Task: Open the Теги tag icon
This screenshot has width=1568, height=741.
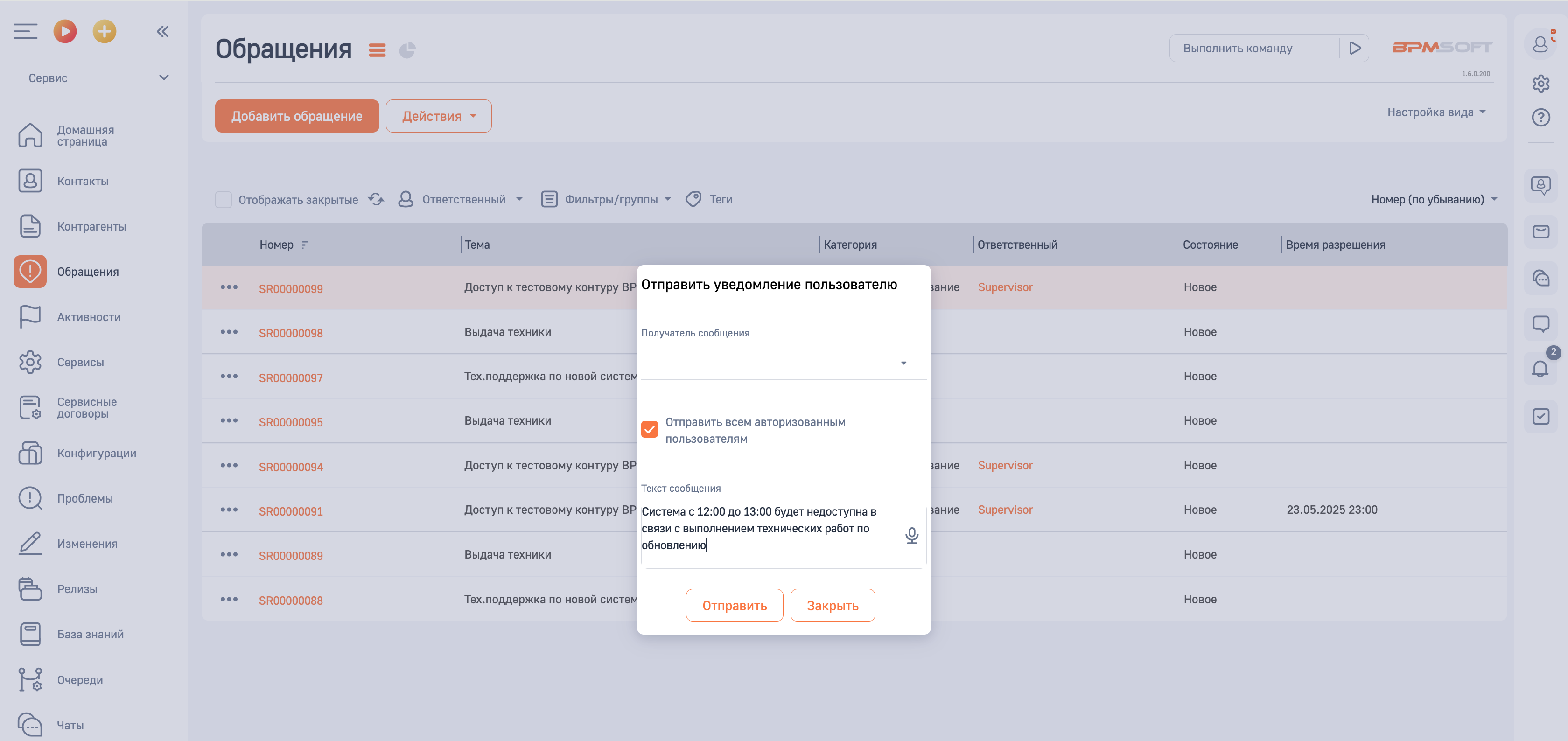Action: point(694,199)
